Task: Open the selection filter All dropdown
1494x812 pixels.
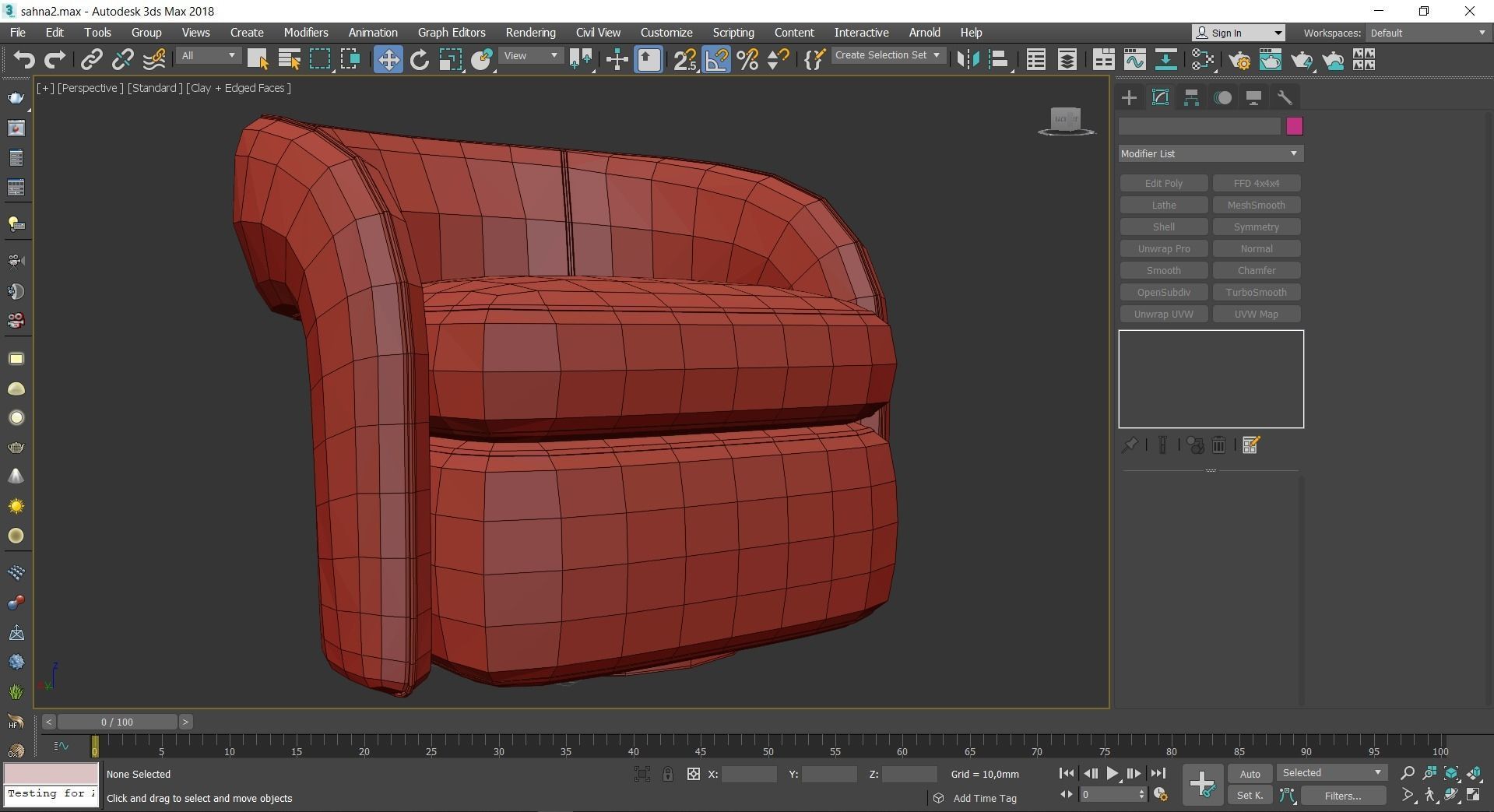Action: point(208,56)
